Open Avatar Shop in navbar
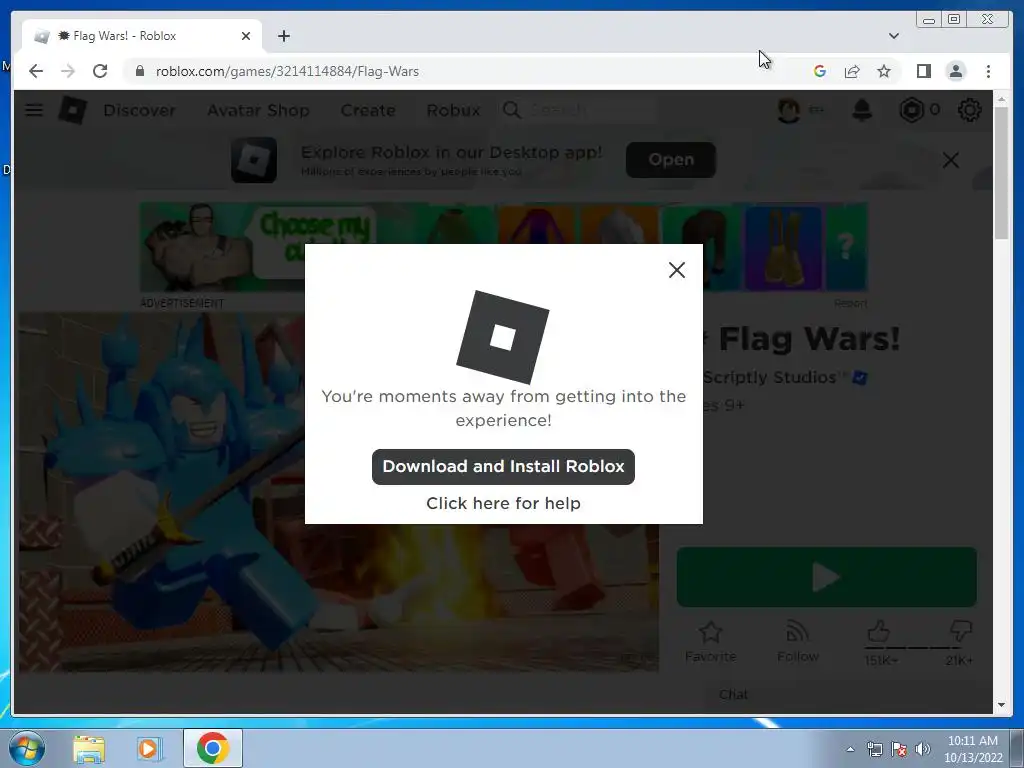 (258, 110)
